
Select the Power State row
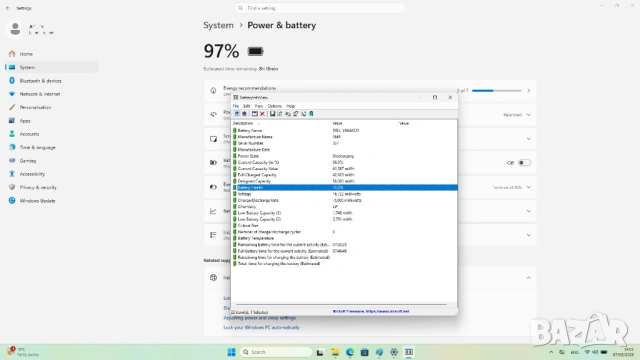[x=344, y=156]
